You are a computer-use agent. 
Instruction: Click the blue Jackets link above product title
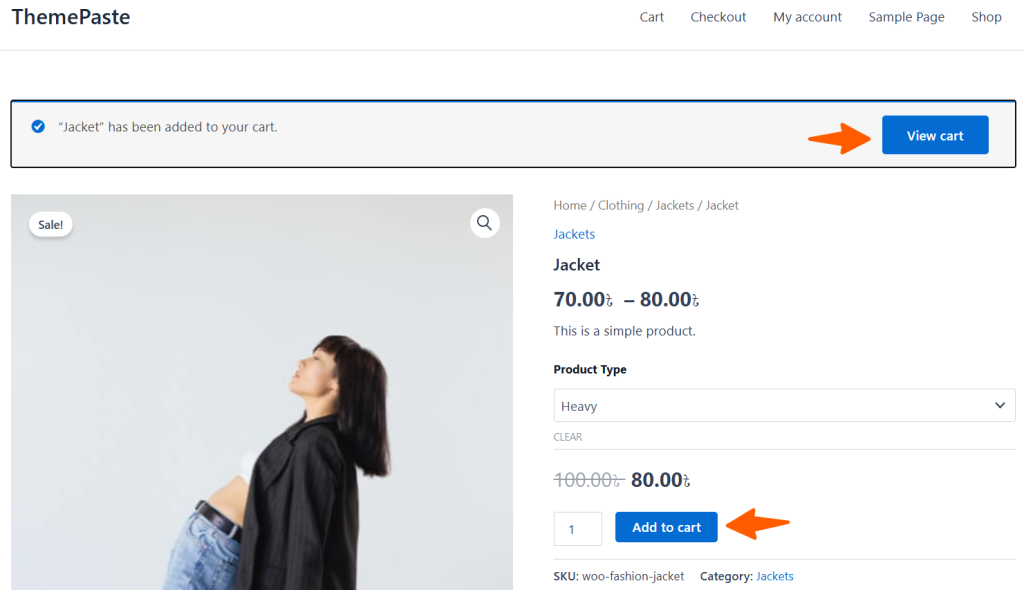click(574, 234)
